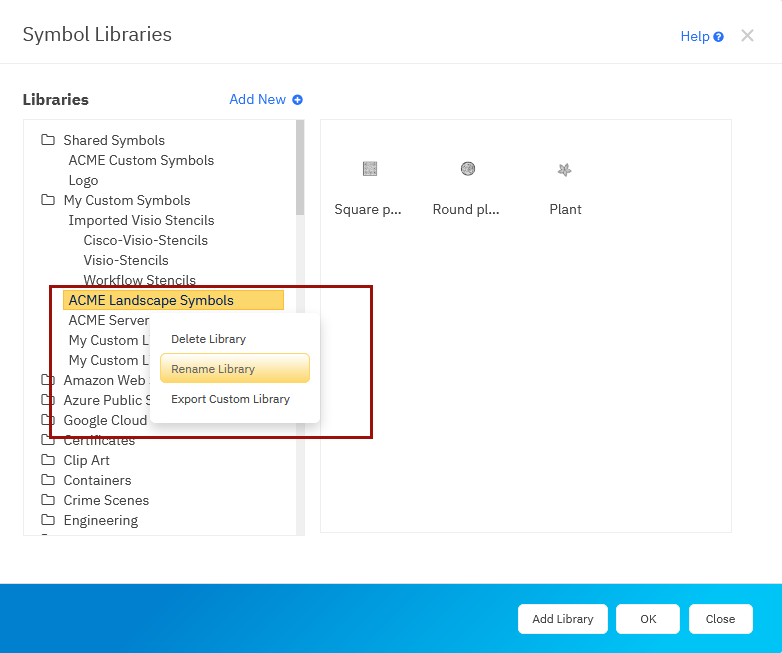Click the Help question mark icon

[x=718, y=37]
